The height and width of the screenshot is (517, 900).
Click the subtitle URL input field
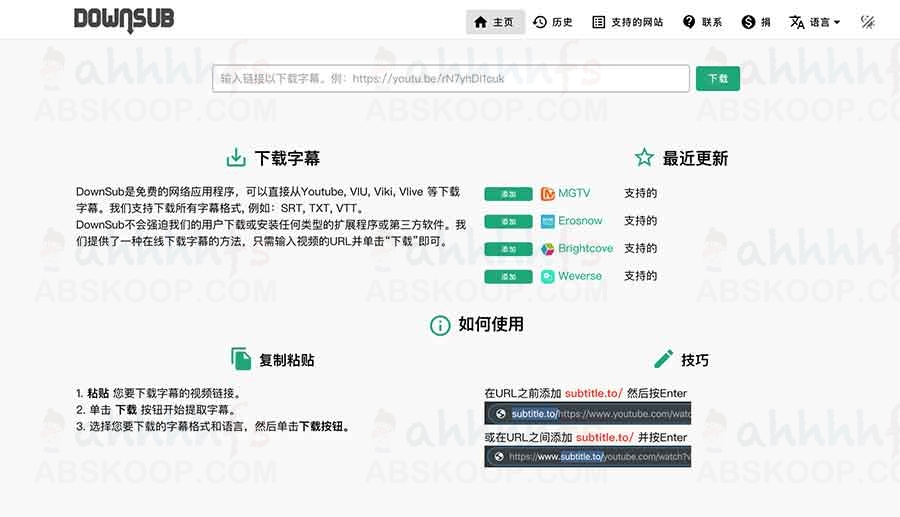[450, 78]
